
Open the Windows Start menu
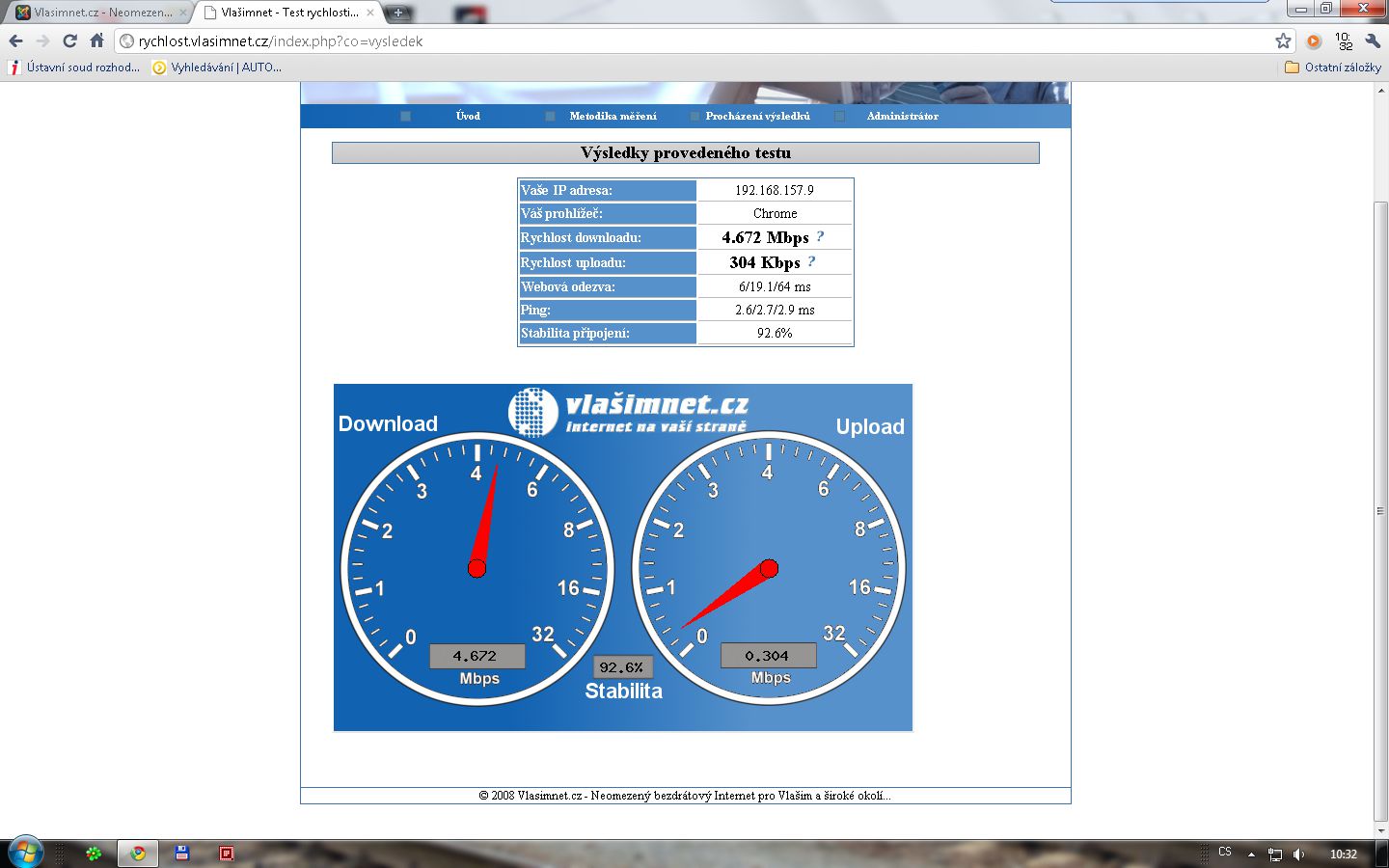[25, 853]
